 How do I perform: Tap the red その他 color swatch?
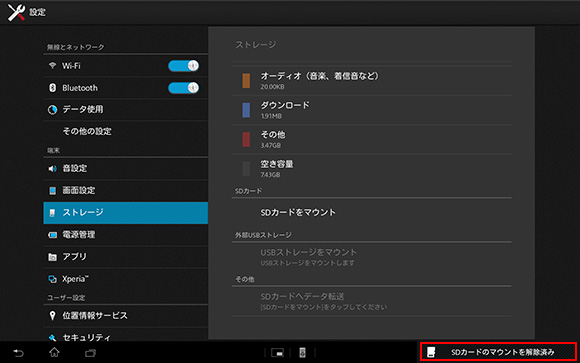pos(246,140)
